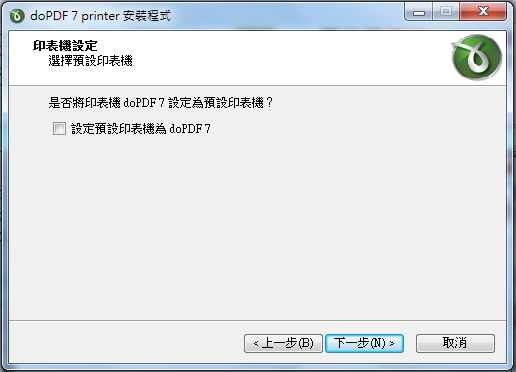Click the 是否將印表機 doPDF 7 question text
This screenshot has height=372, width=516.
[x=161, y=103]
